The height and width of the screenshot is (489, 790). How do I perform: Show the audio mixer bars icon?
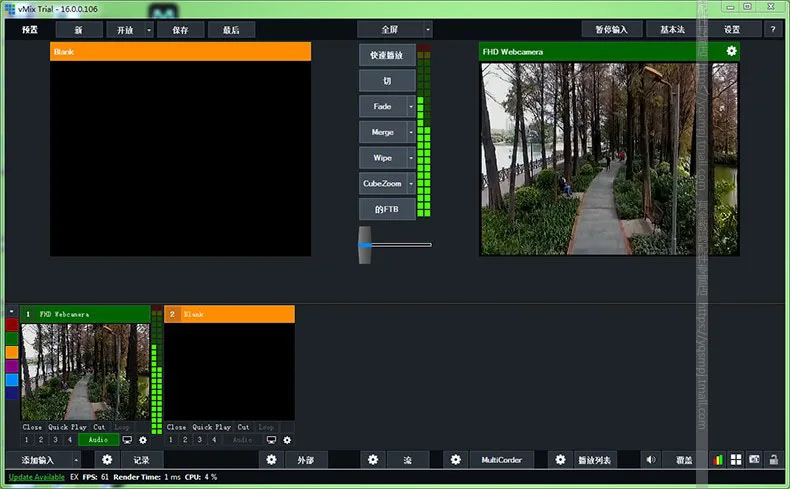tap(718, 460)
